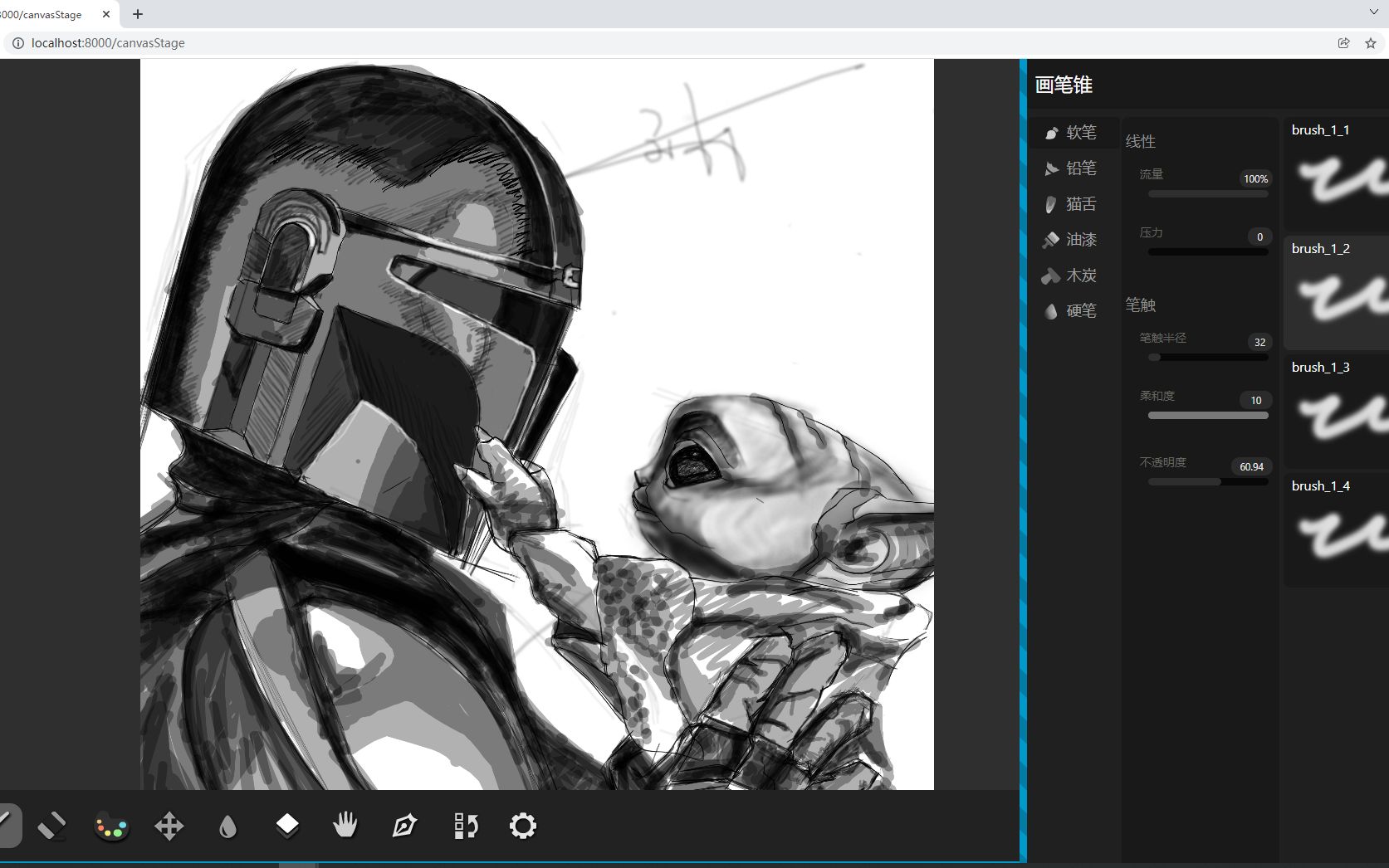The height and width of the screenshot is (868, 1389).
Task: Select the move arrows tool
Action: pyautogui.click(x=169, y=826)
